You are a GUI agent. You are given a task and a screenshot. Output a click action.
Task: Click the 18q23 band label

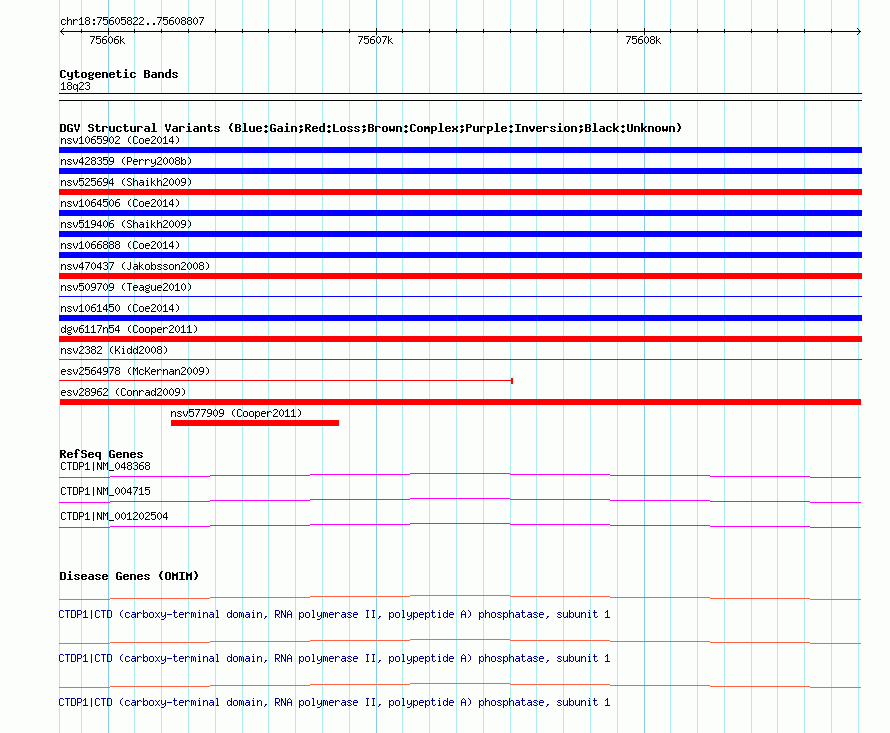75,86
